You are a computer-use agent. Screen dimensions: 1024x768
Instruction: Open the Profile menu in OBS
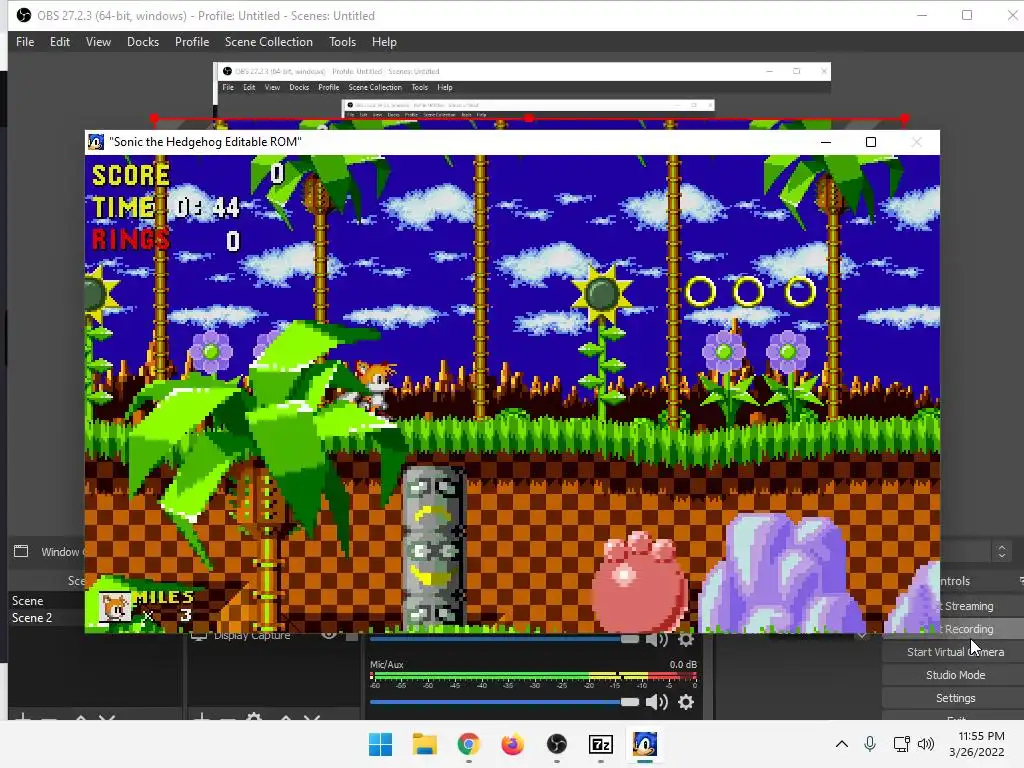pos(192,42)
